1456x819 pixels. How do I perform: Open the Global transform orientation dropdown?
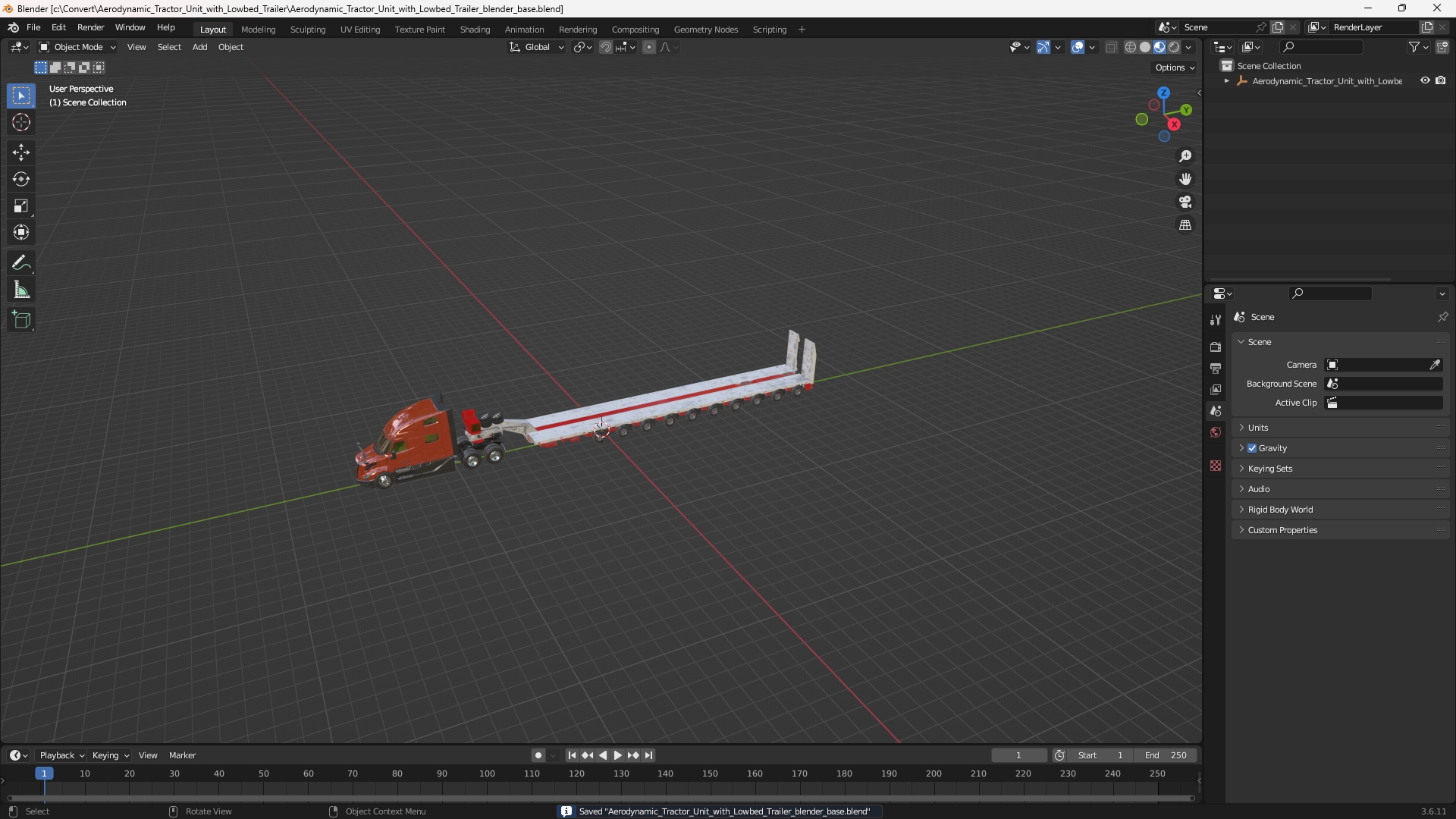(x=537, y=47)
